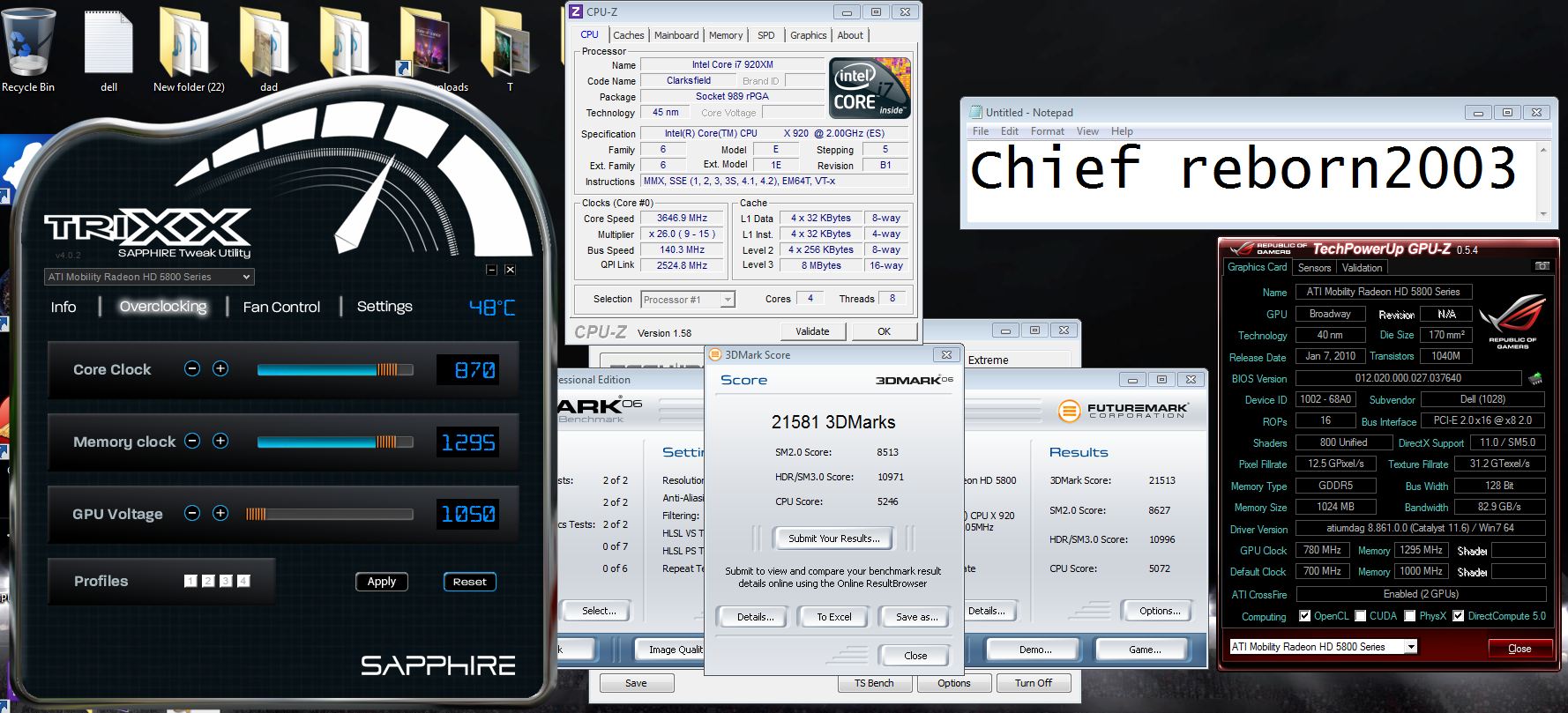This screenshot has width=1568, height=713.
Task: Switch to the Caches tab in CPU-Z
Action: pos(628,35)
